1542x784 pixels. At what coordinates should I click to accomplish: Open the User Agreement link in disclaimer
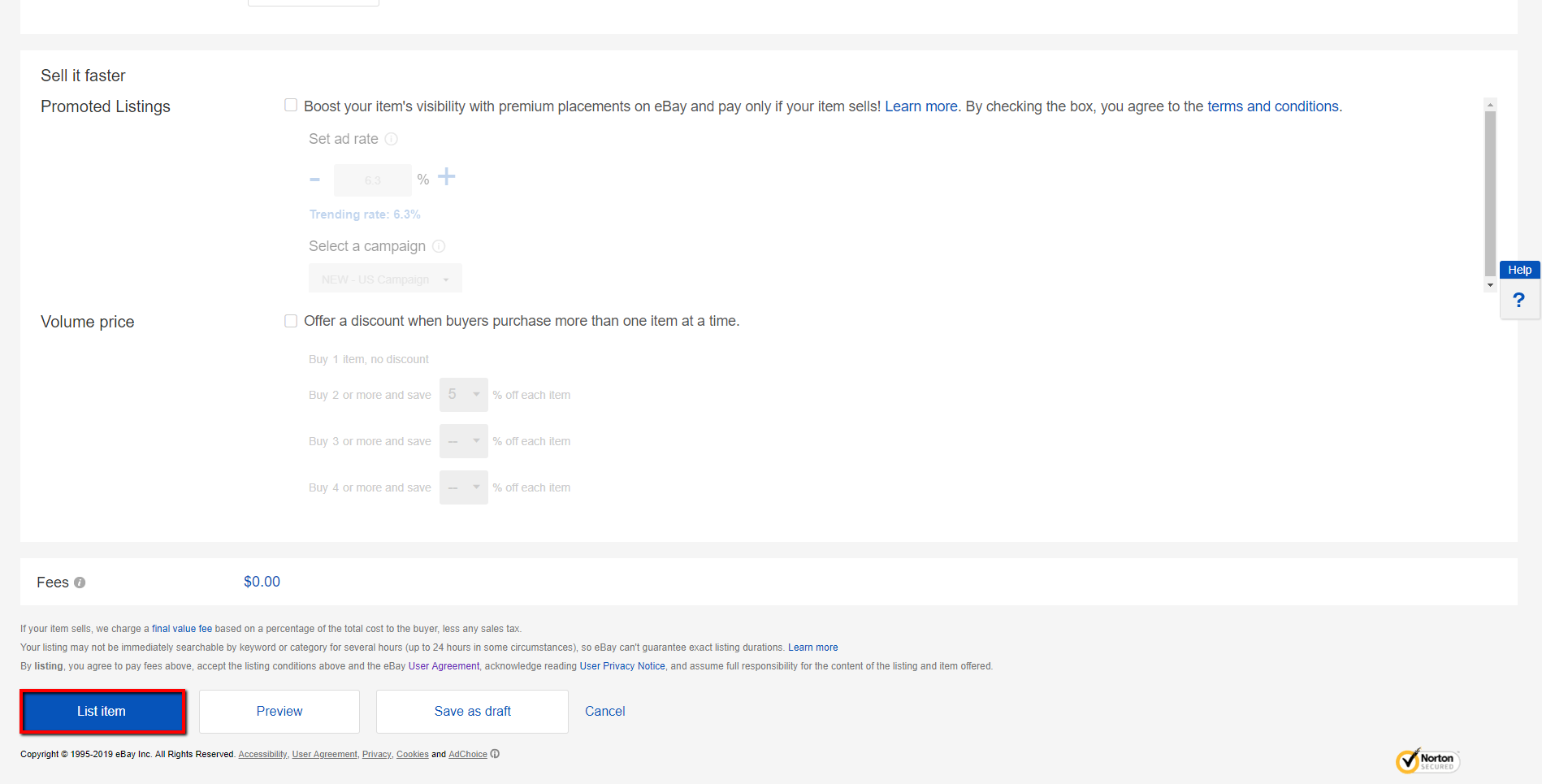pos(444,666)
